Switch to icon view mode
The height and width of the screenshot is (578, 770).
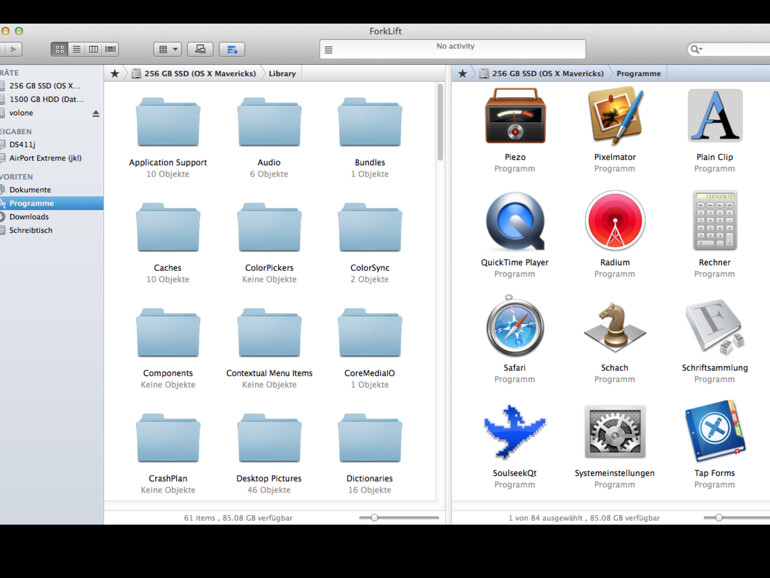click(60, 49)
